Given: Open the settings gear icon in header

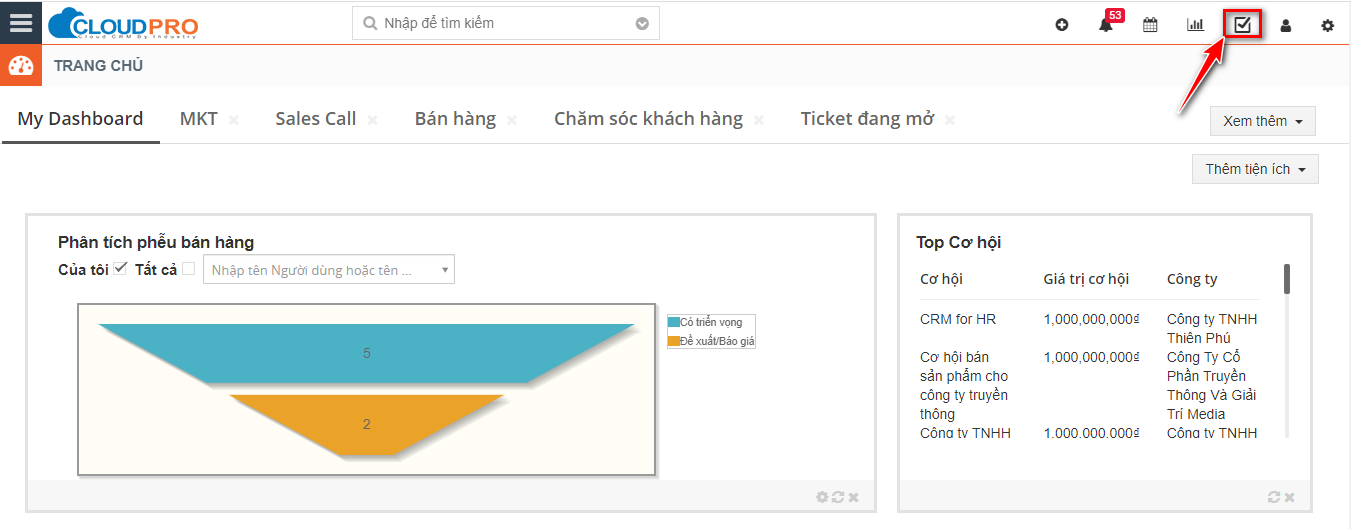Looking at the screenshot, I should pyautogui.click(x=1328, y=25).
